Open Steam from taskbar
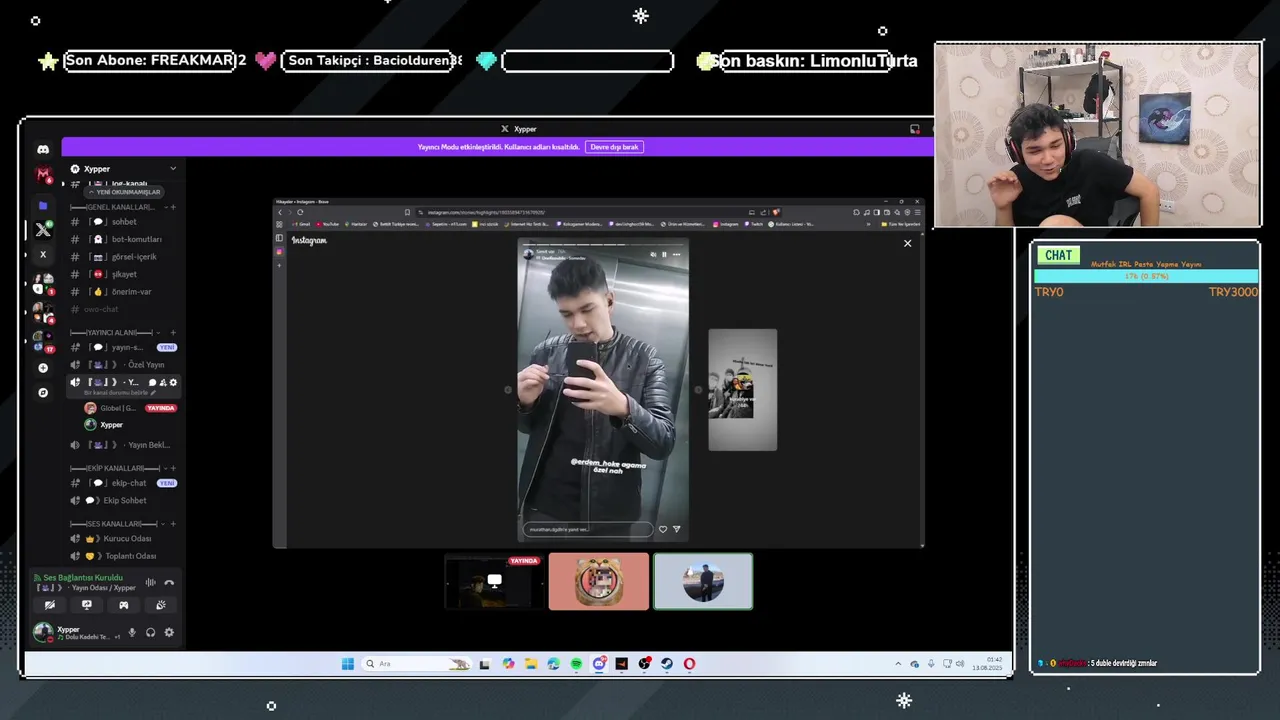This screenshot has width=1280, height=720. [x=666, y=664]
